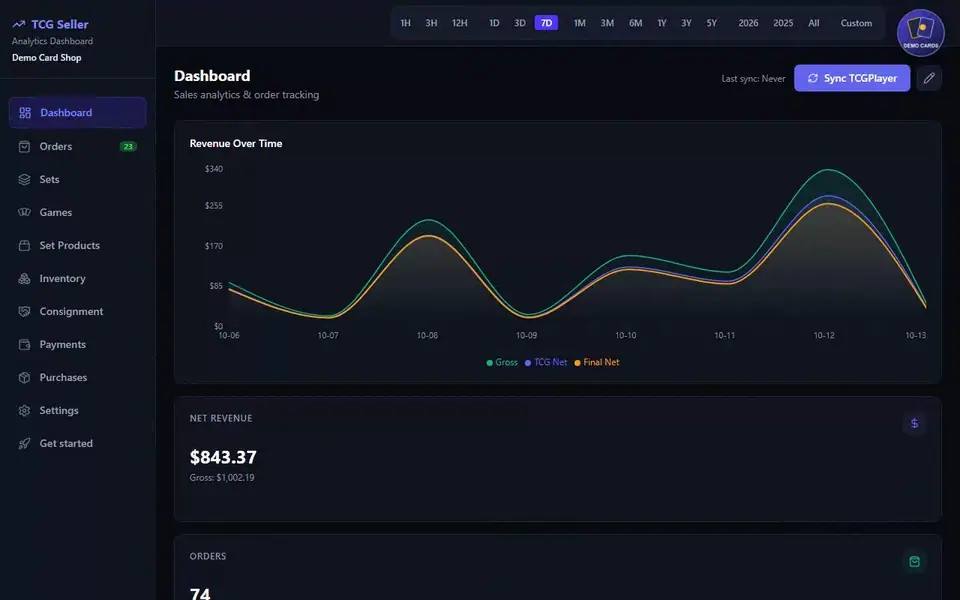Click the Set Products box icon
This screenshot has width=960, height=600.
point(24,246)
